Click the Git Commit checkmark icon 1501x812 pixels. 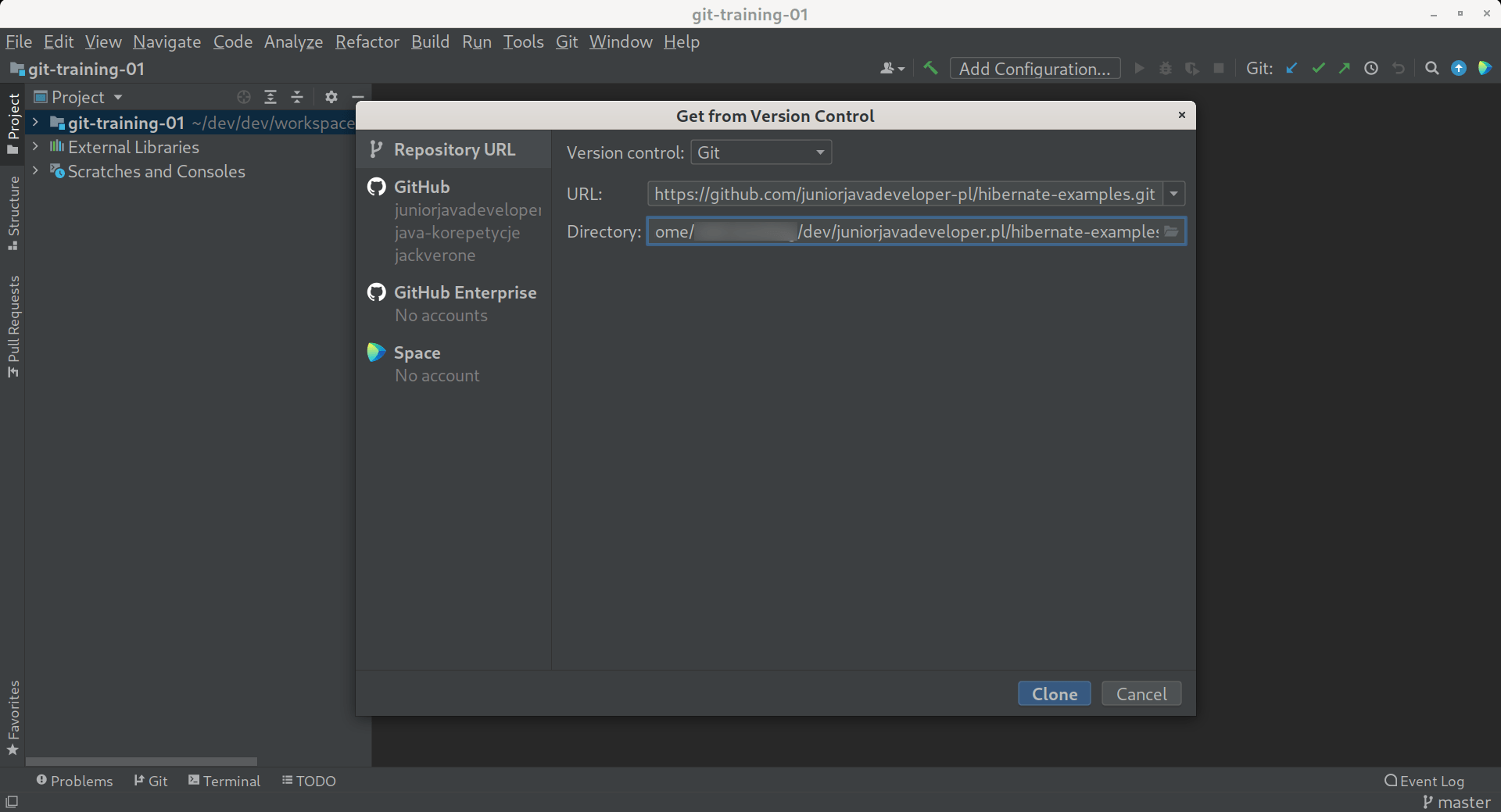(x=1319, y=69)
